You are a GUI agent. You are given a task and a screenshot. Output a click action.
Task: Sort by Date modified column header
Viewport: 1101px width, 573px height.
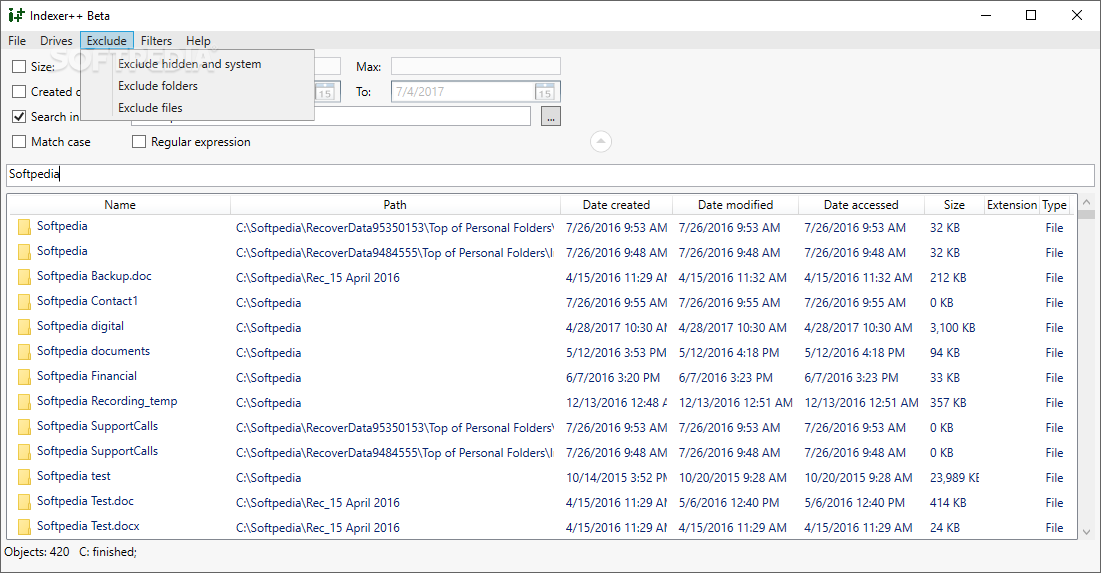point(735,205)
